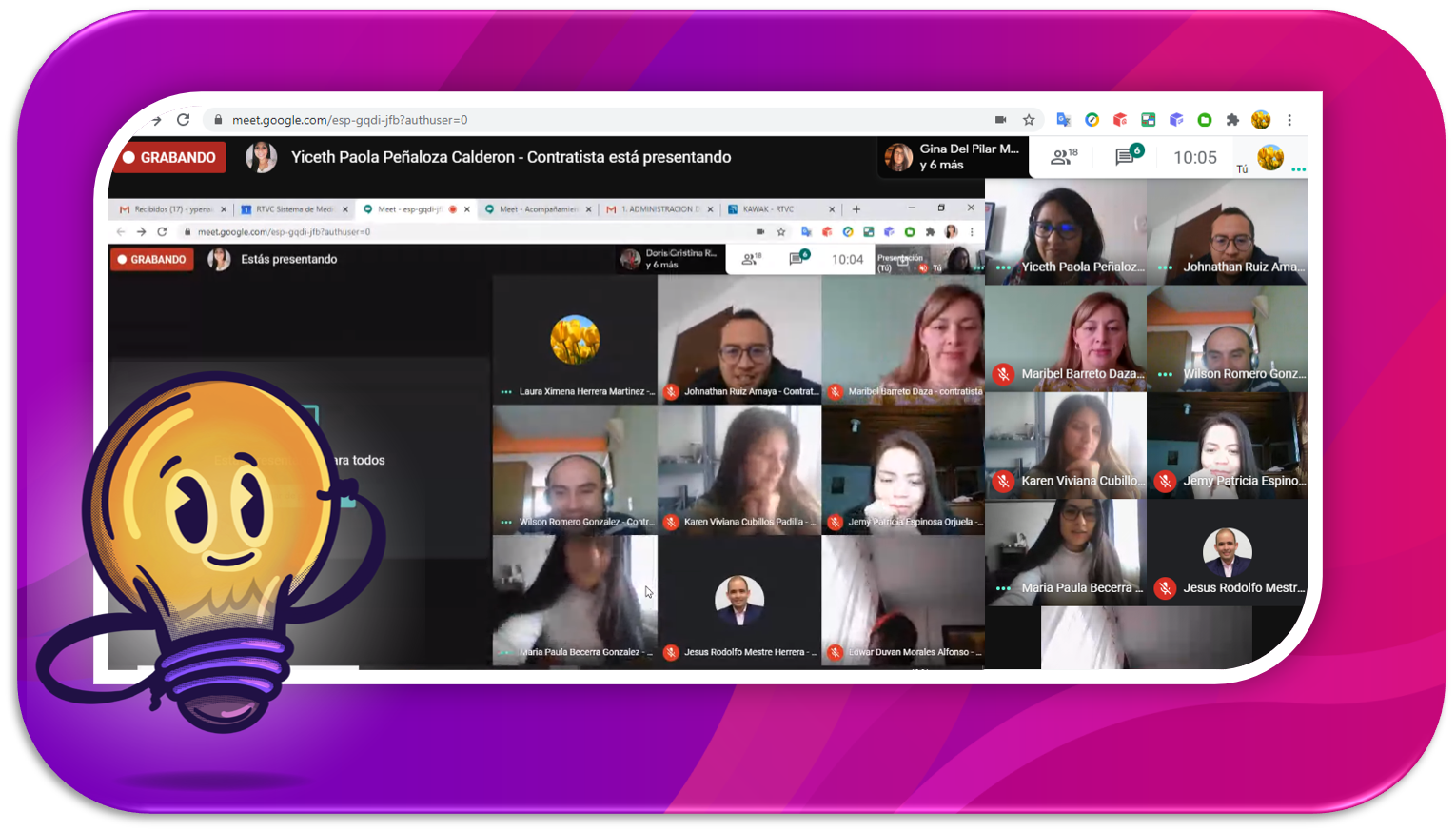Open options dots beside Tú self-view

click(x=1298, y=169)
